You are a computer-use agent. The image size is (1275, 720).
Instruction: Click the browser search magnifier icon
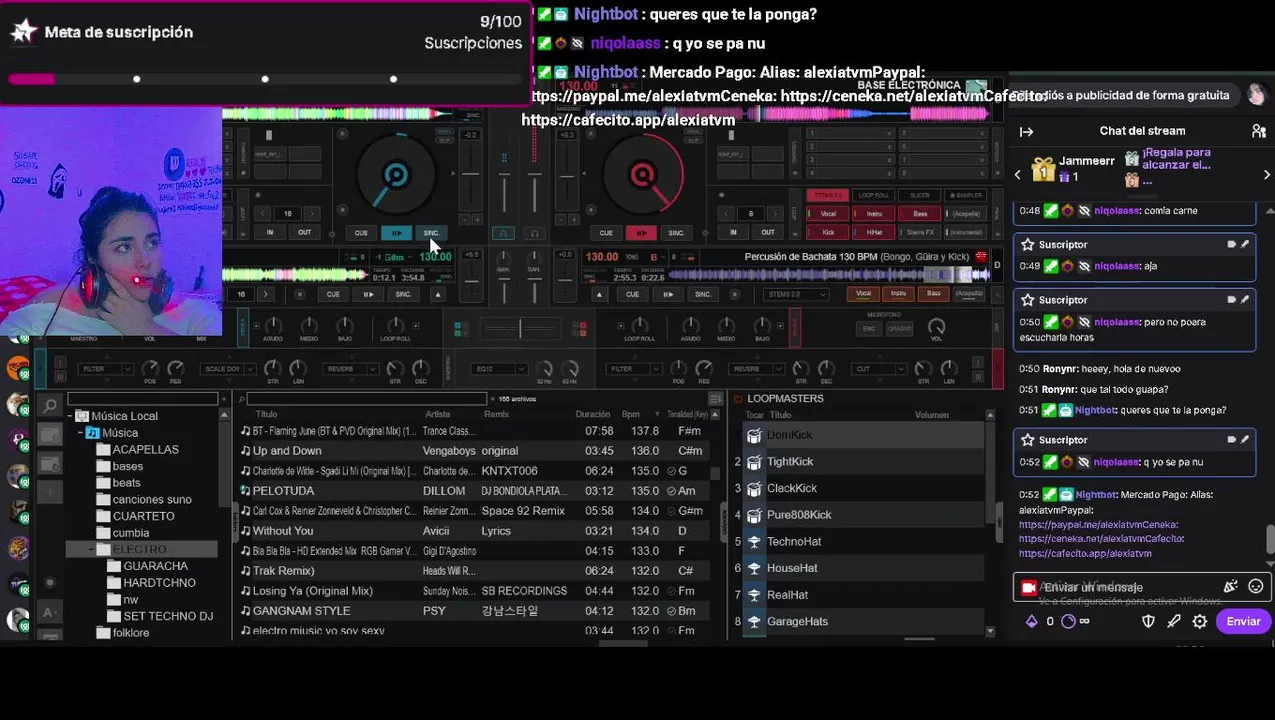(50, 405)
